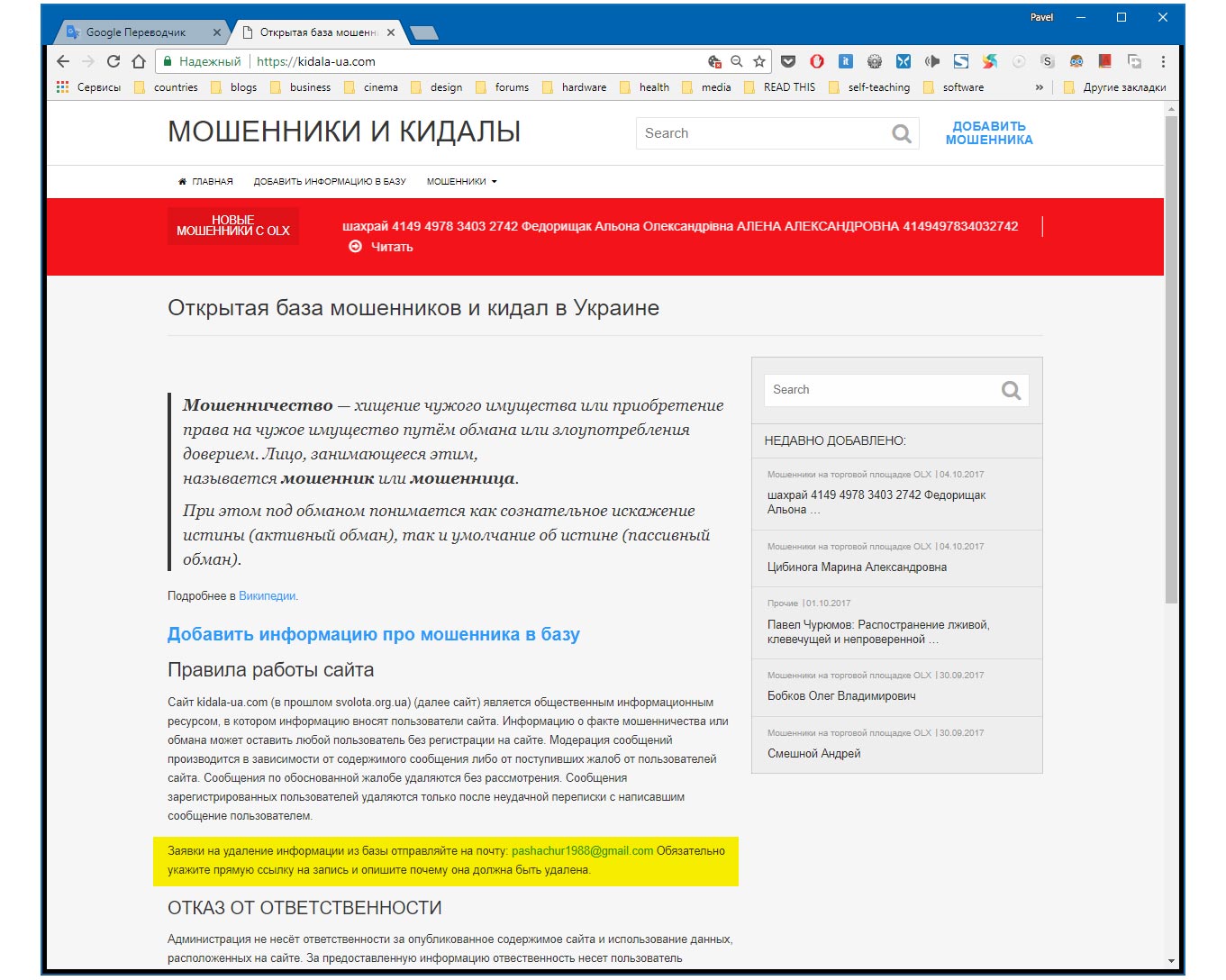
Task: Bookmark this page with the star icon
Action: tap(759, 61)
